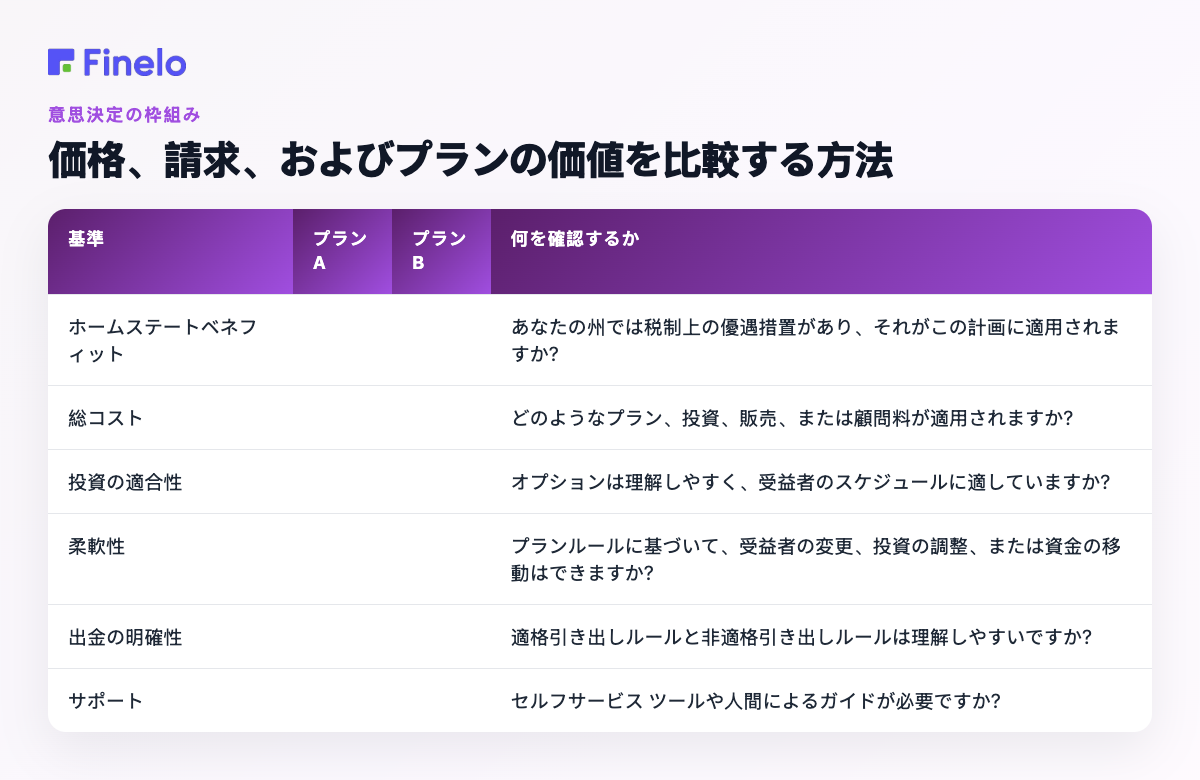Click the プラン B column header

coord(439,251)
